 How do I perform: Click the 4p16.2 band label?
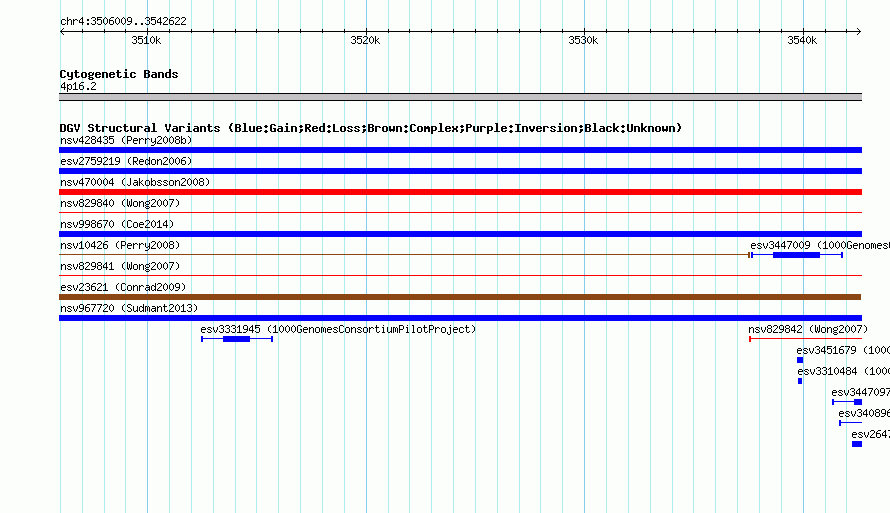click(78, 86)
